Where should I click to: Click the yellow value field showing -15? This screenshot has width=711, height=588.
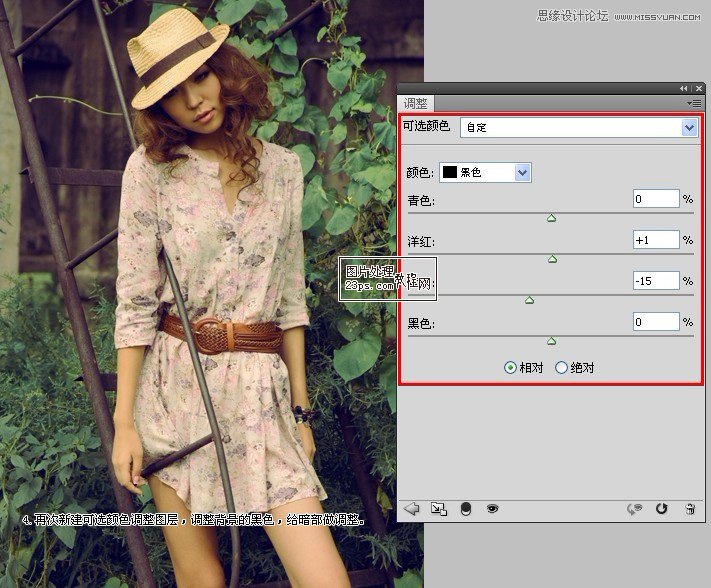[x=656, y=281]
